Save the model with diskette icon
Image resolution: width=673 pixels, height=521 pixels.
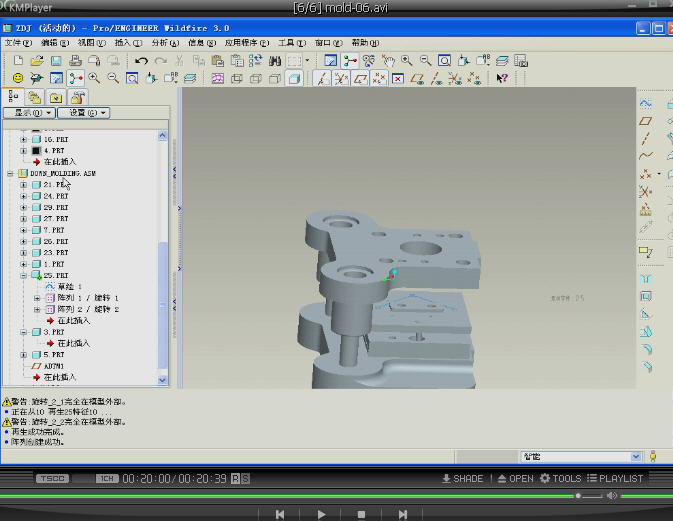tap(56, 61)
